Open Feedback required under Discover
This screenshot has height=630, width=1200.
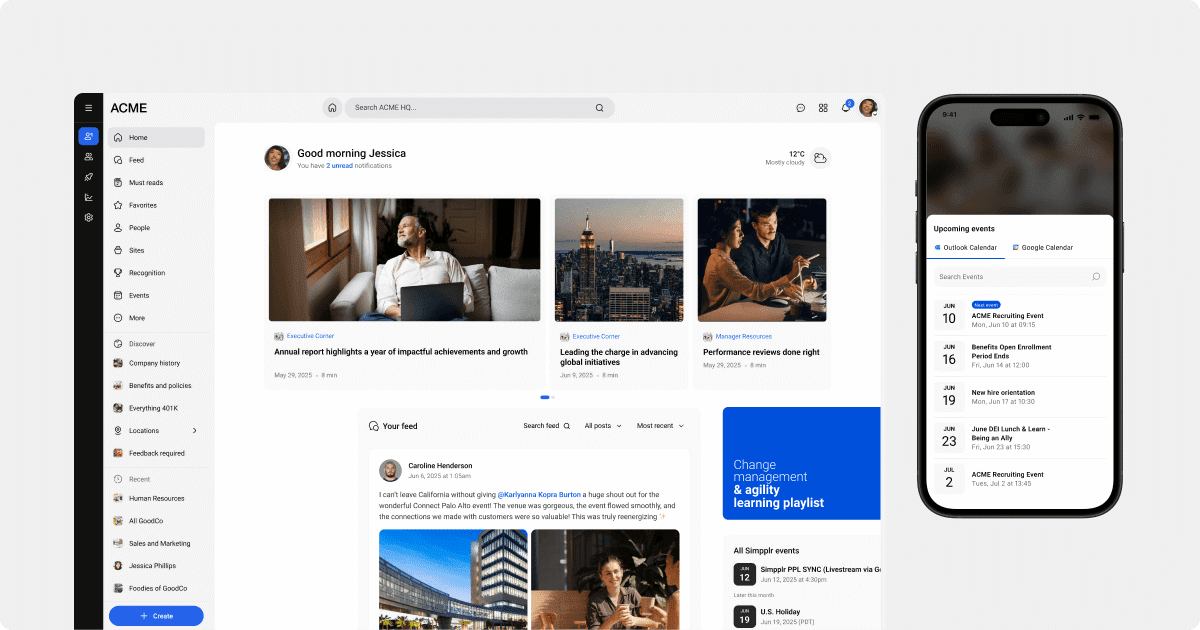[157, 453]
